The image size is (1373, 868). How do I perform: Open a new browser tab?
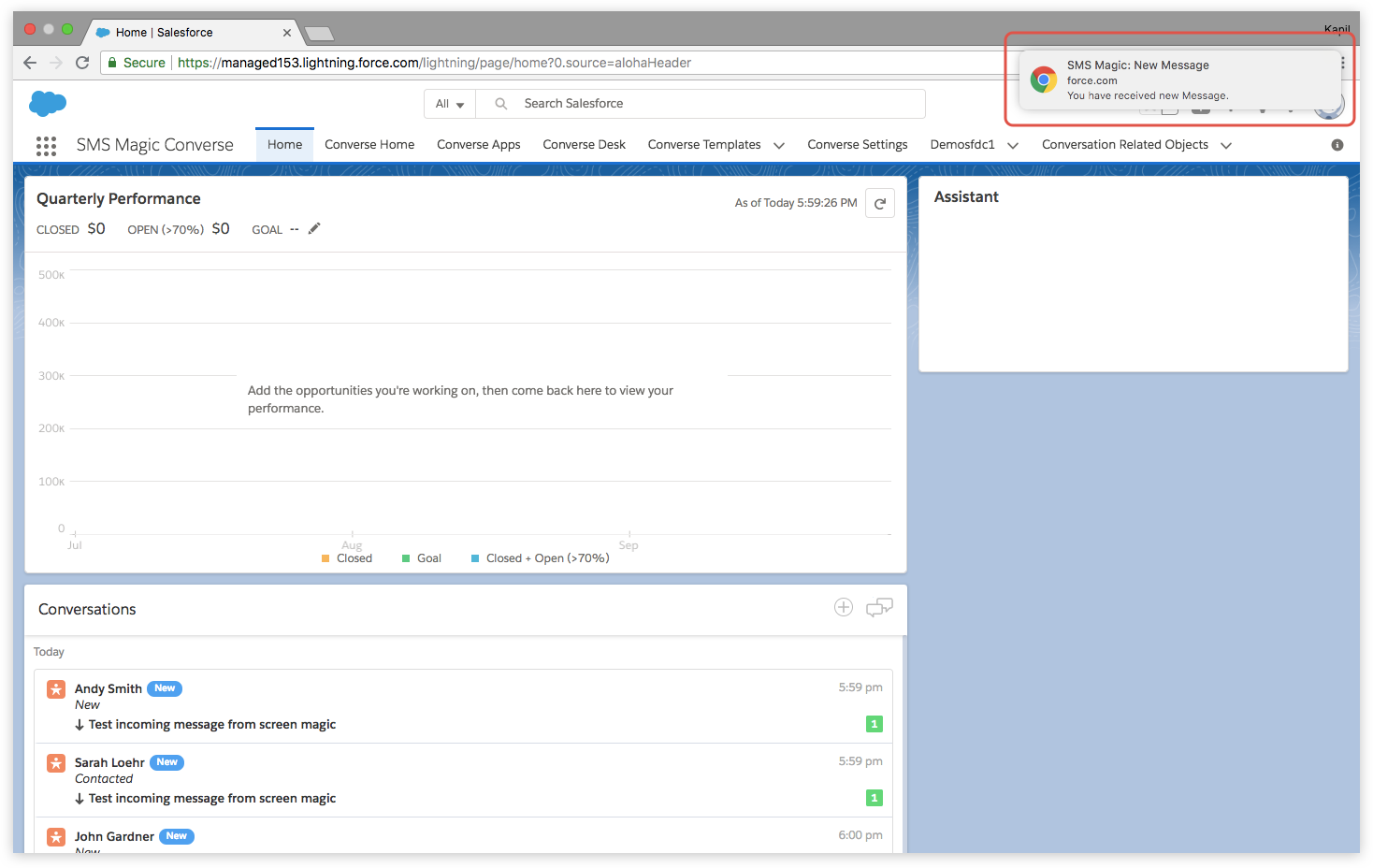(x=319, y=34)
